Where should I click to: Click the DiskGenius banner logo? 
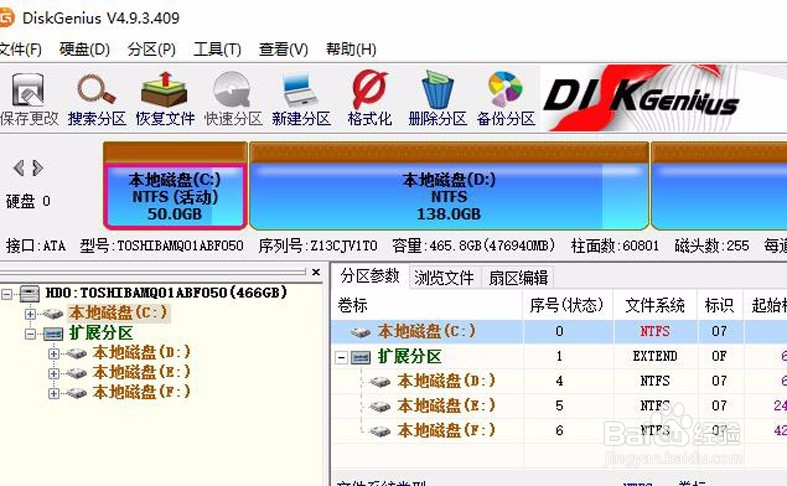pyautogui.click(x=640, y=98)
